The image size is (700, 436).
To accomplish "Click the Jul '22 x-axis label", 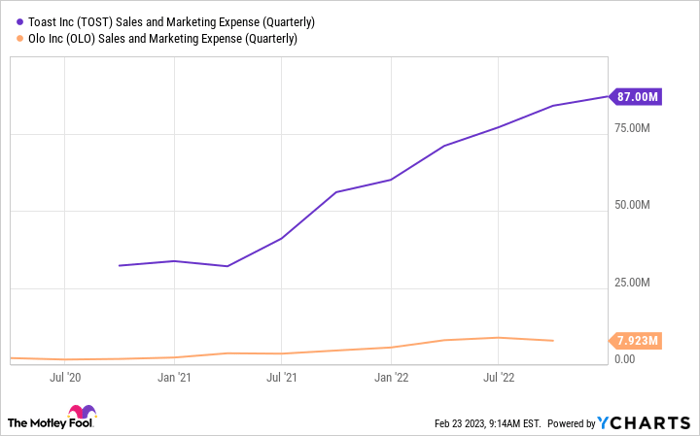I will 499,378.
